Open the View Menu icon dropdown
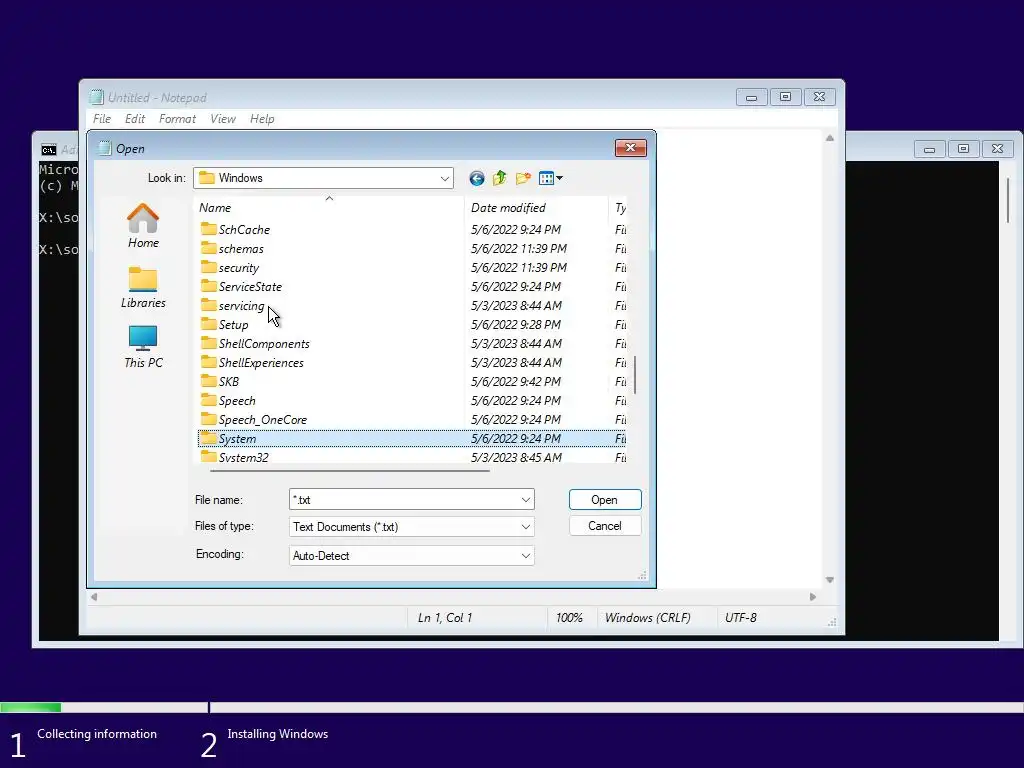This screenshot has height=768, width=1024. tap(551, 178)
